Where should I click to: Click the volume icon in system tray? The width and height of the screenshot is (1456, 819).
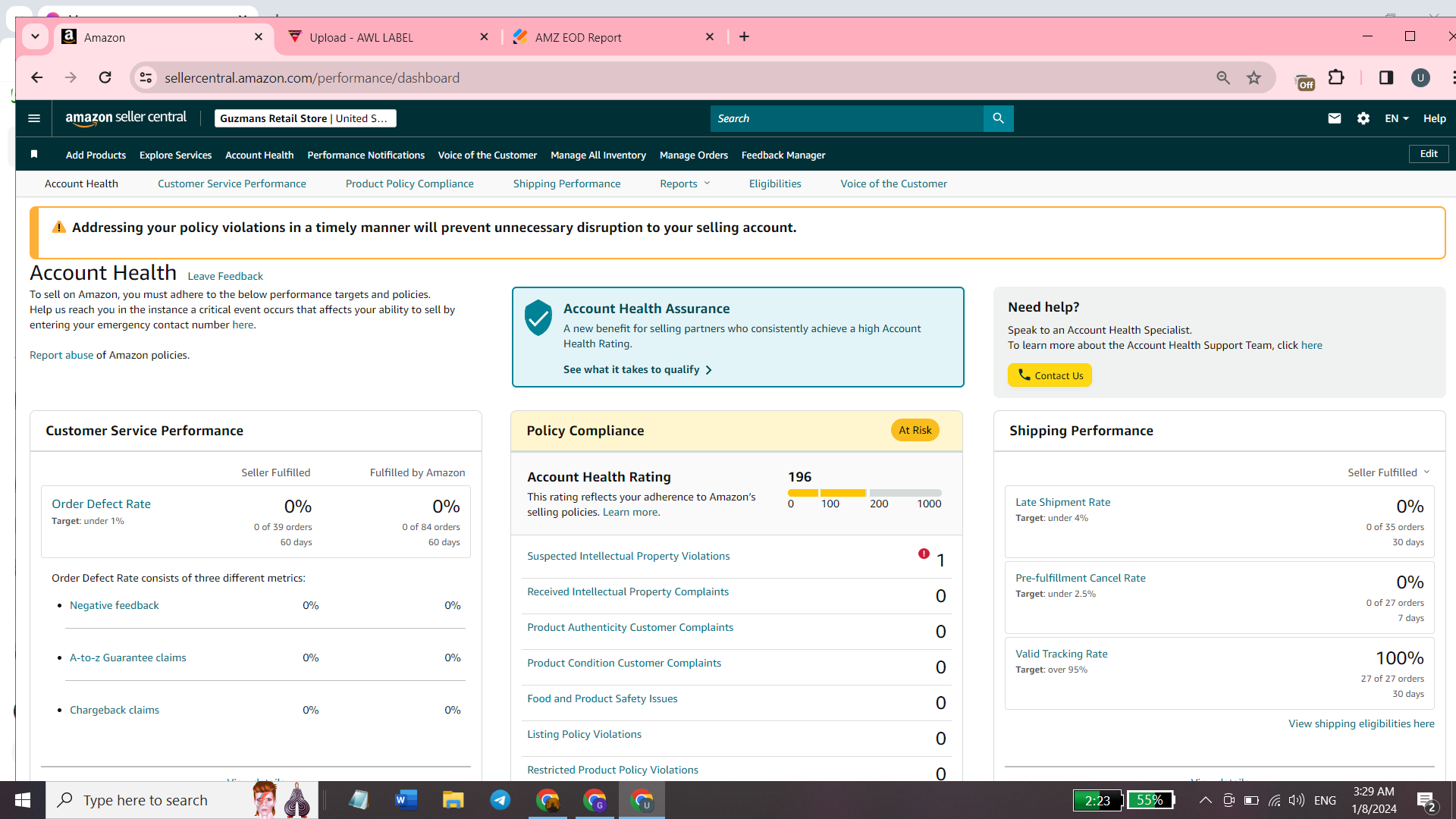[x=1297, y=800]
